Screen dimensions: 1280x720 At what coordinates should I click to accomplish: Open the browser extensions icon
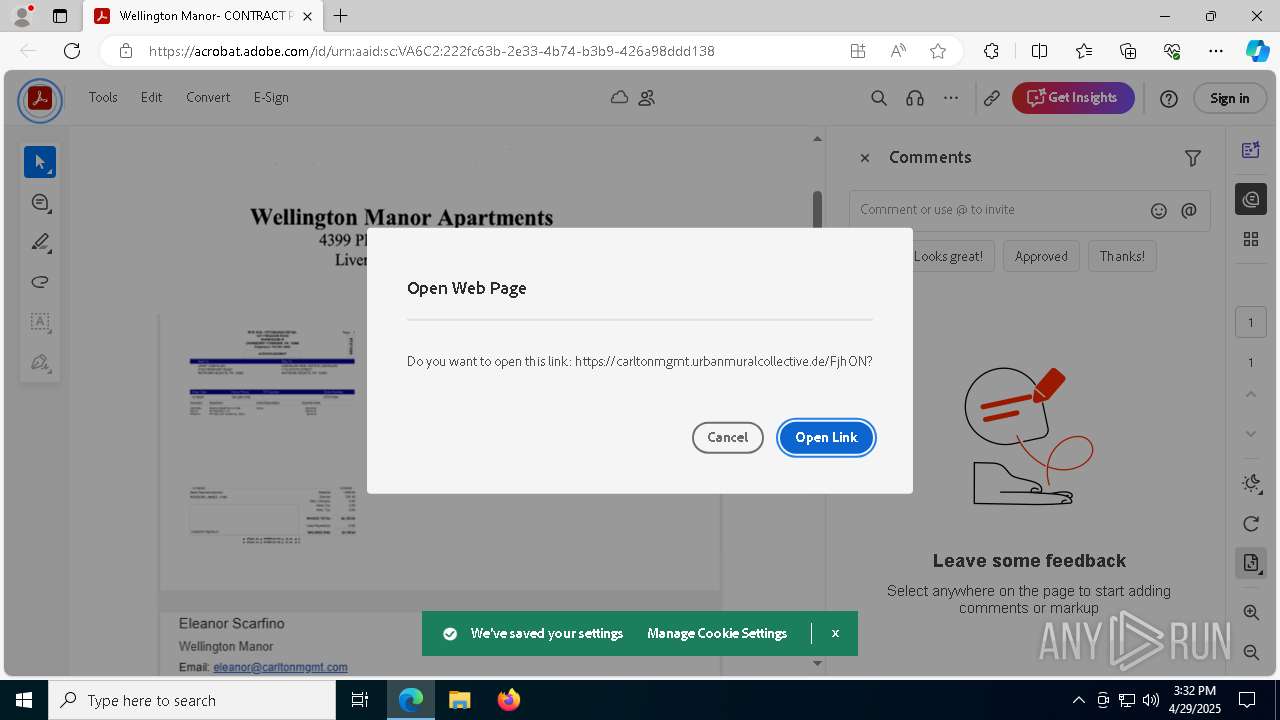point(991,51)
